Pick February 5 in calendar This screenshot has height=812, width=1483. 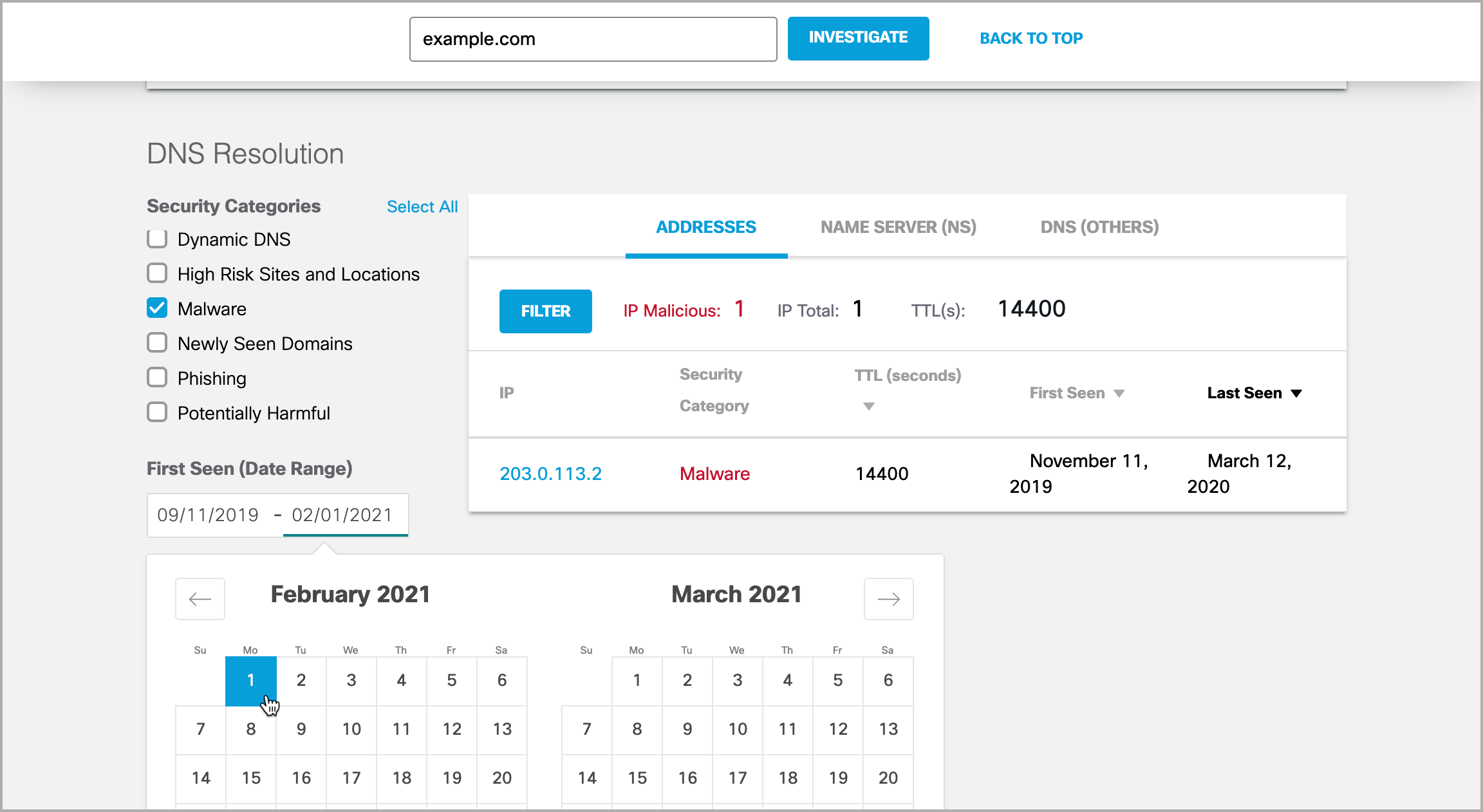point(451,681)
